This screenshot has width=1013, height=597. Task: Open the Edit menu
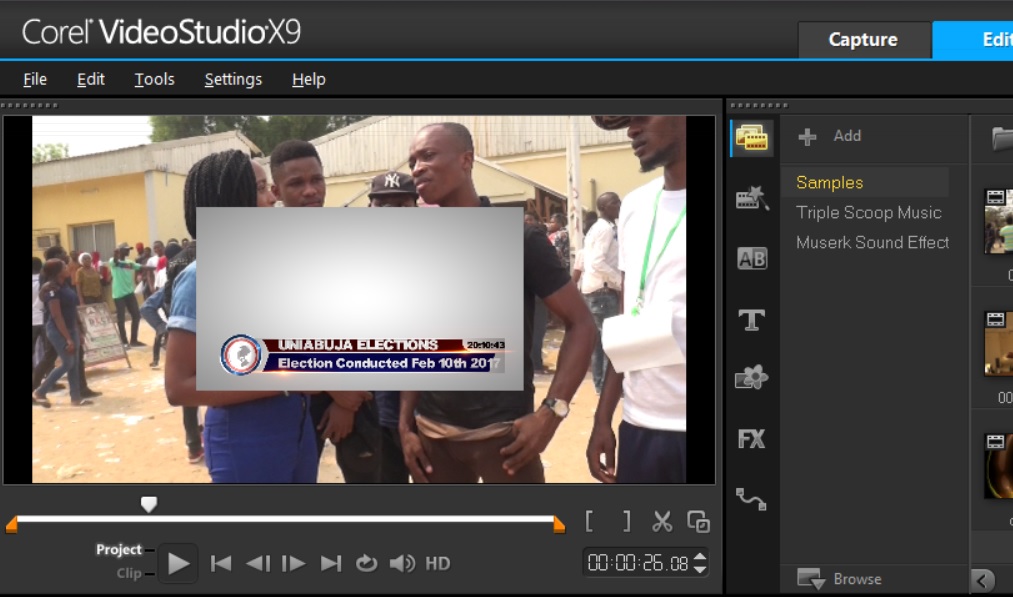(x=90, y=79)
